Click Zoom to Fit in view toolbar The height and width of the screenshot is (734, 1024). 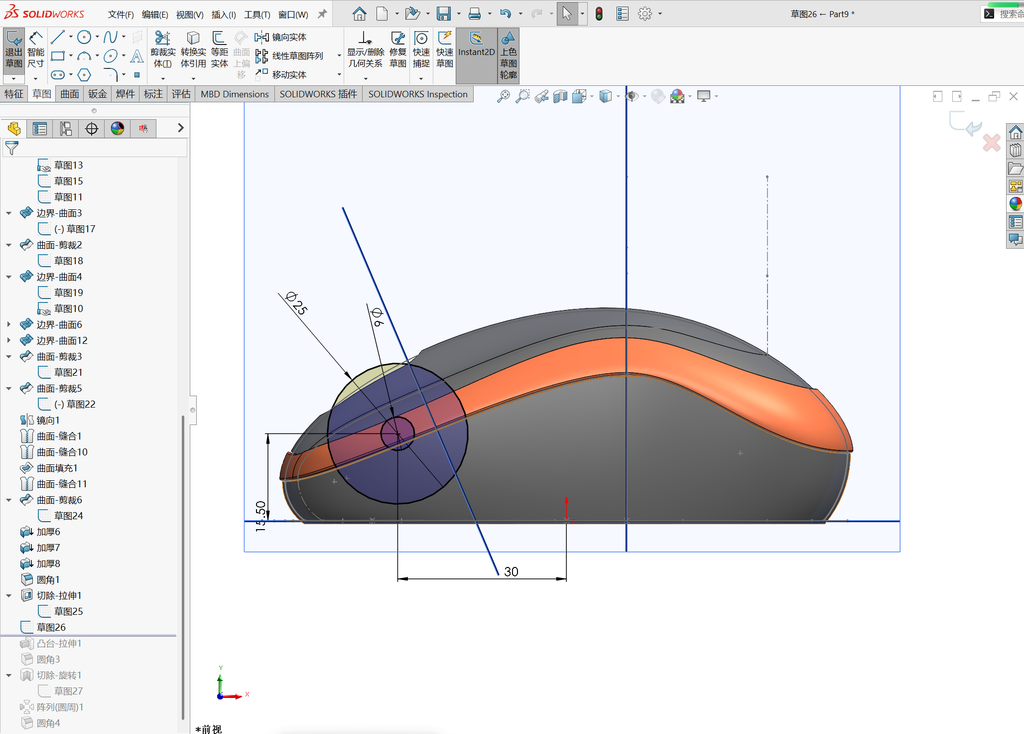[x=503, y=97]
